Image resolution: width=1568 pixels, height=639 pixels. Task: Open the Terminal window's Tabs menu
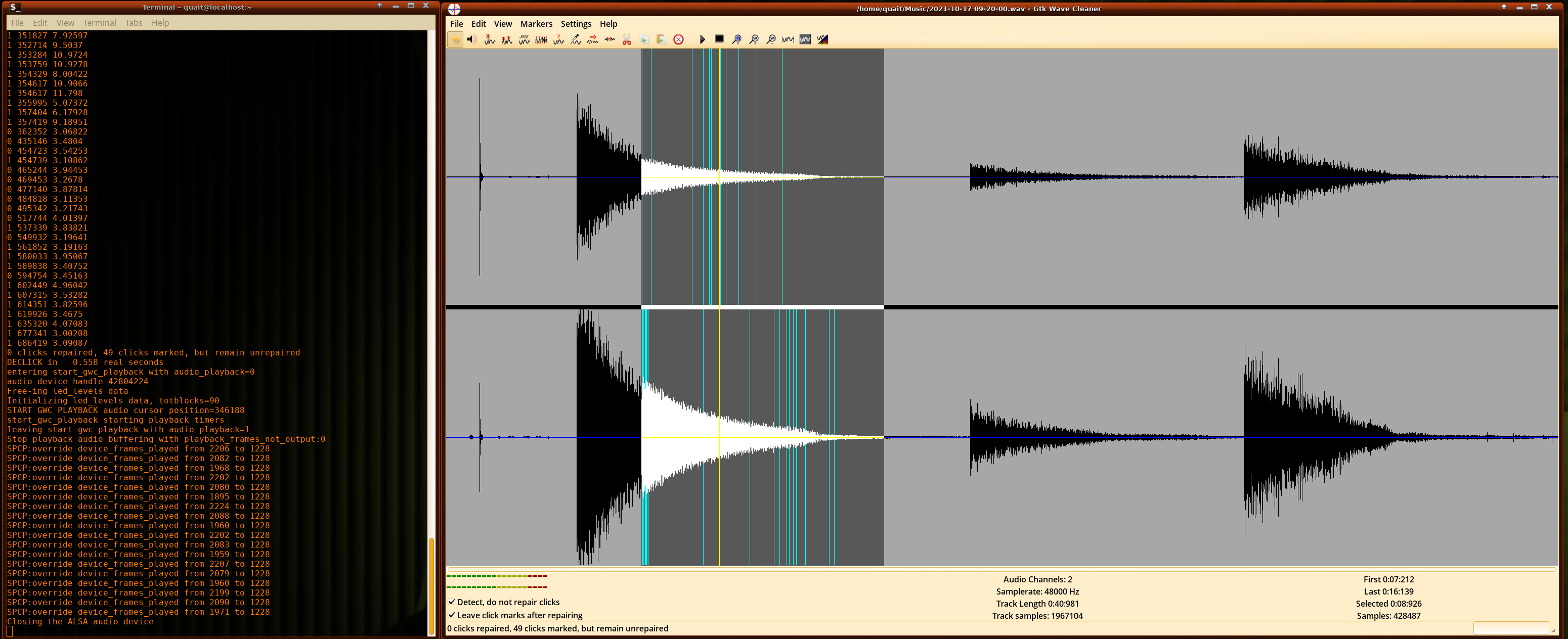coord(134,23)
